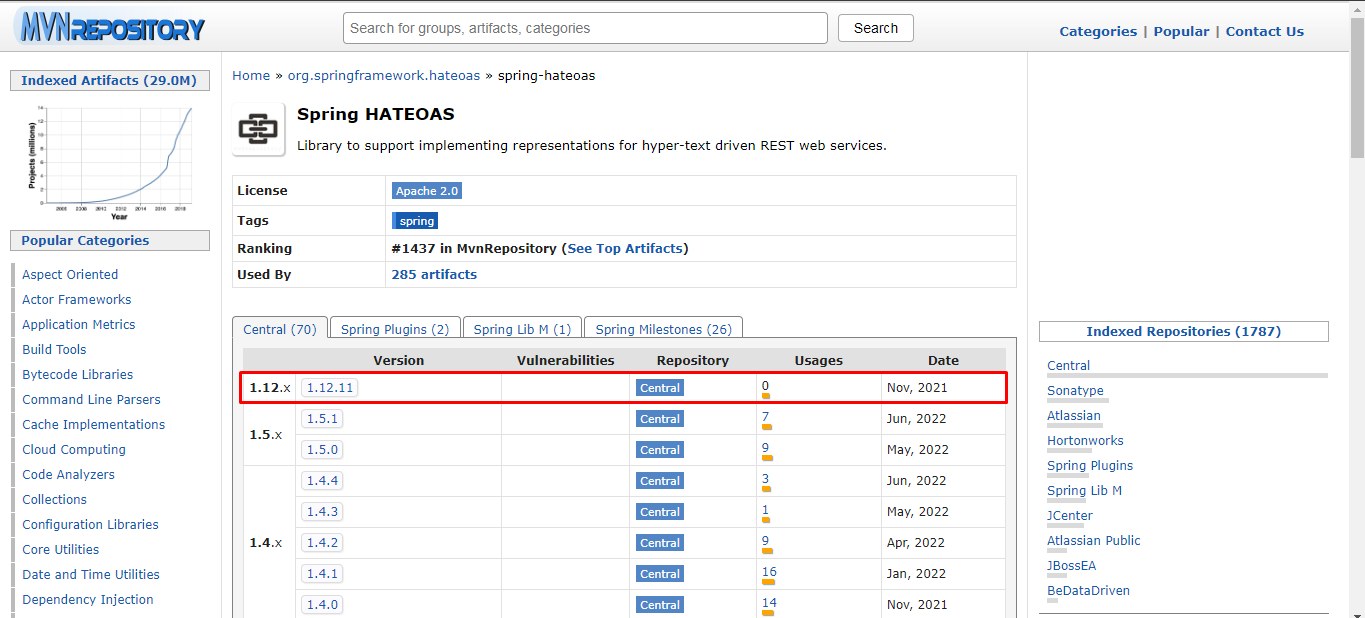Open usages count 14 for 1.4.0
Screen dimensions: 1365x618
(x=769, y=603)
